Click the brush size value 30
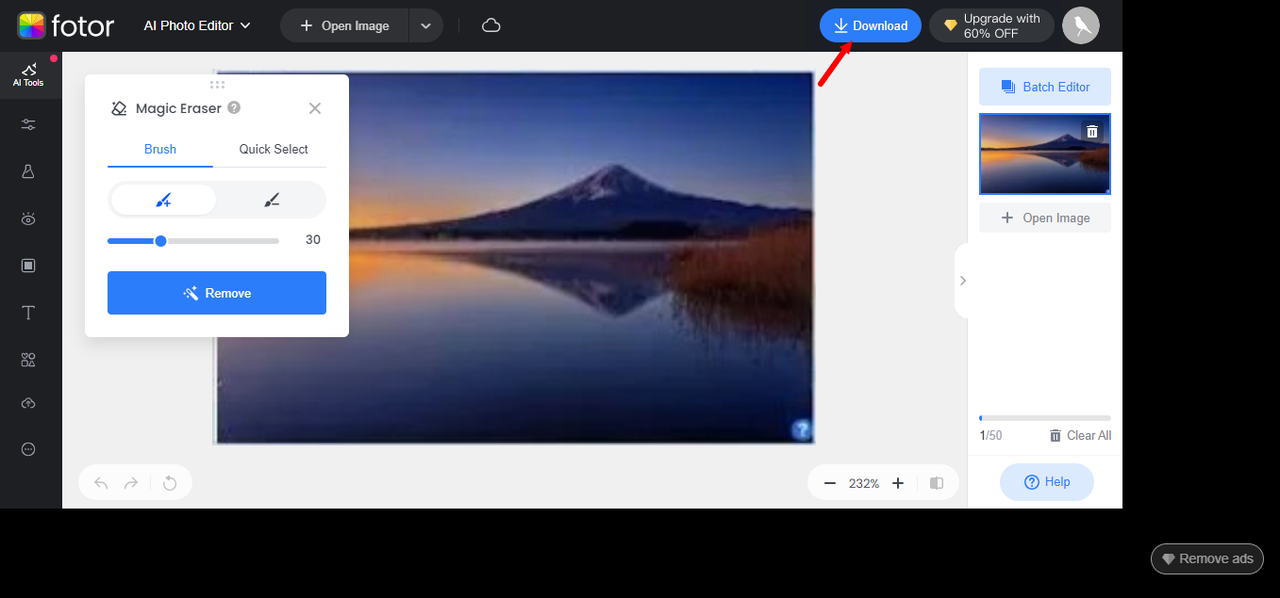 pos(313,240)
